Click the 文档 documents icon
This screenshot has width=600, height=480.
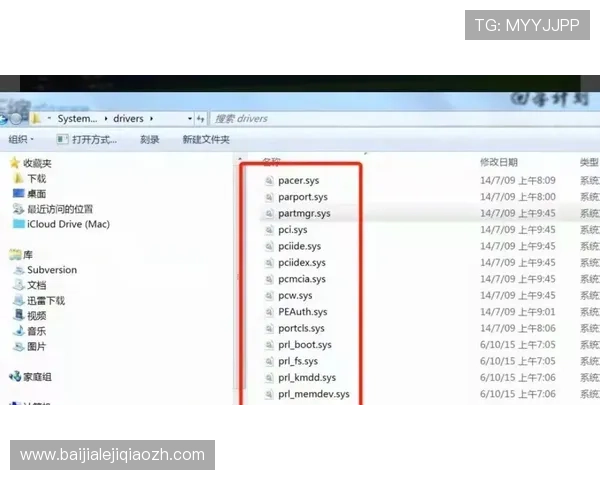coord(19,285)
